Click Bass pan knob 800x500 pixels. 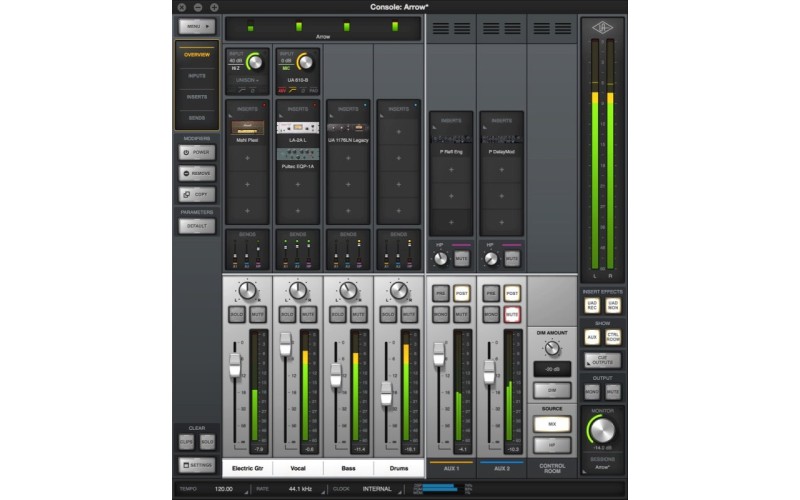point(348,290)
